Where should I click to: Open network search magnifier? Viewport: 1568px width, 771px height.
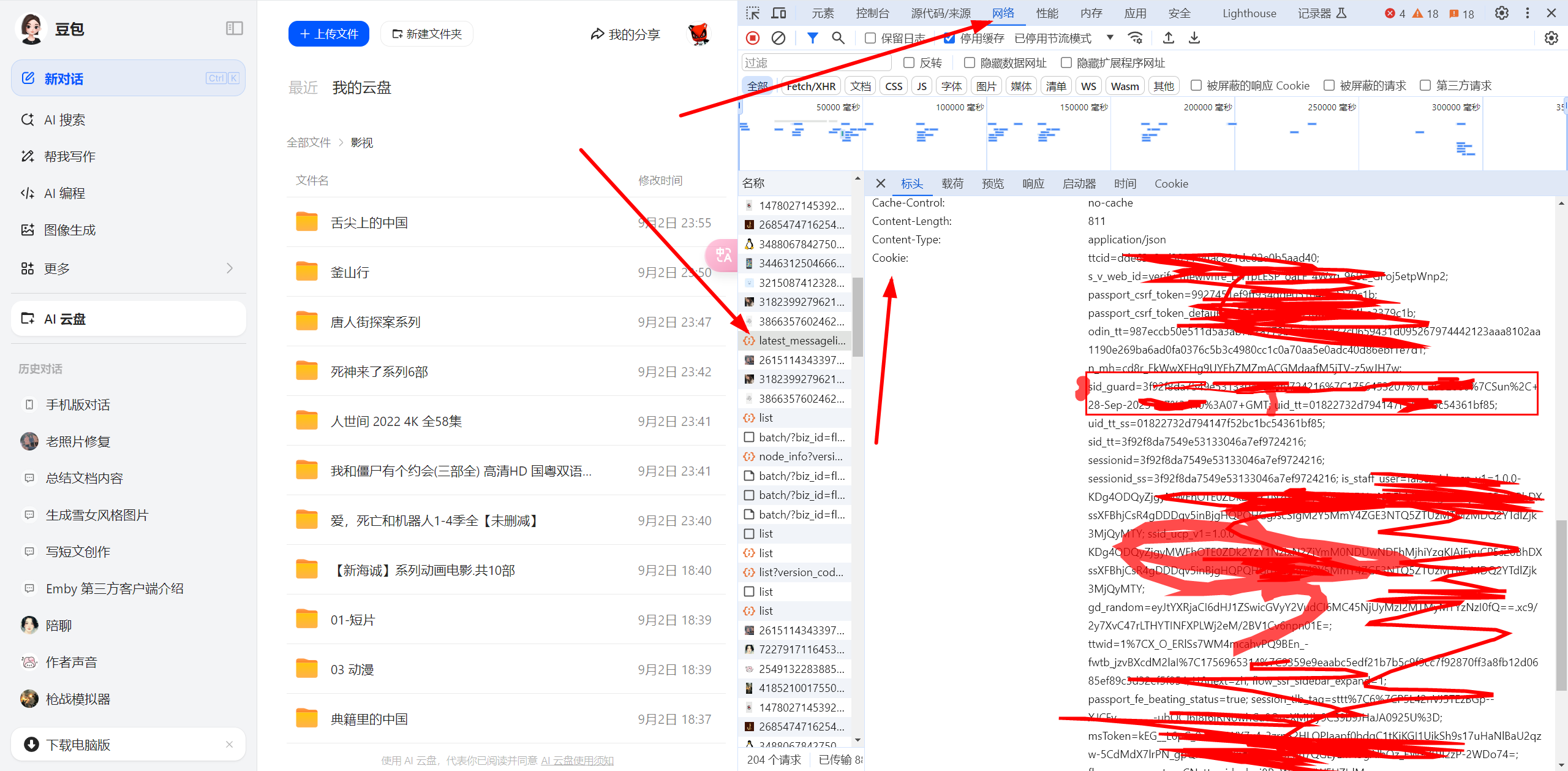click(838, 38)
